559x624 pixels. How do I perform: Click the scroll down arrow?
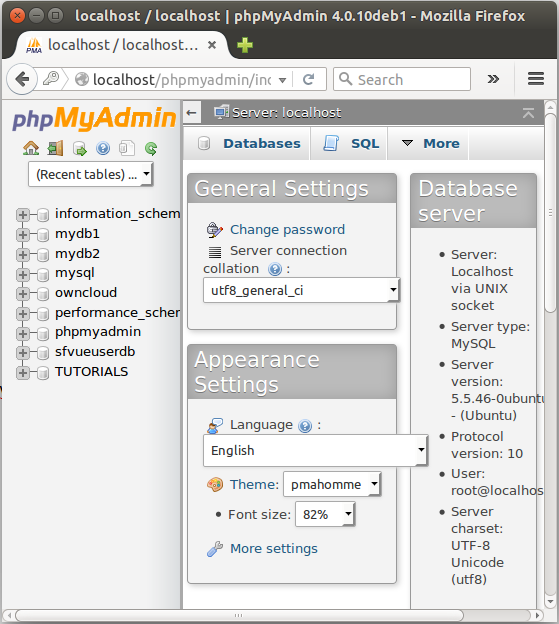(x=550, y=601)
